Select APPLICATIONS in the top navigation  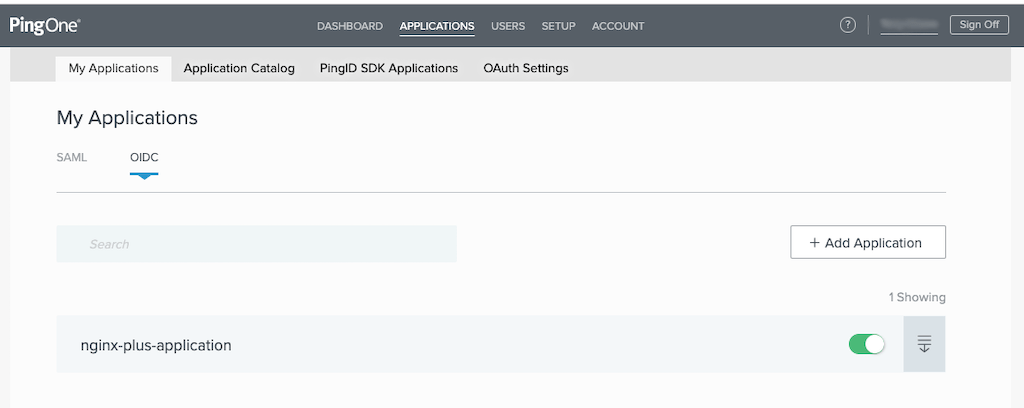click(x=437, y=26)
